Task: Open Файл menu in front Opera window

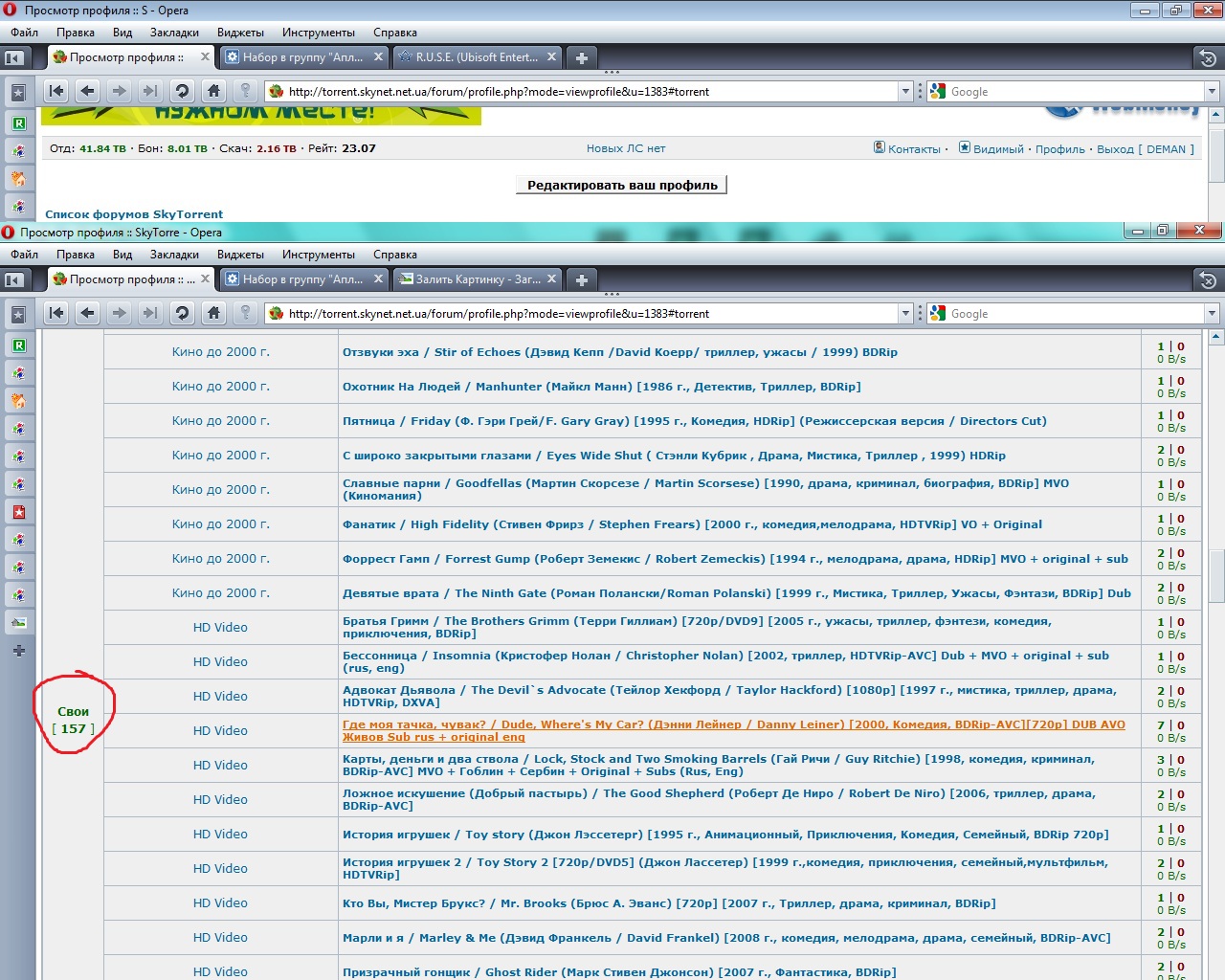Action: 24,255
